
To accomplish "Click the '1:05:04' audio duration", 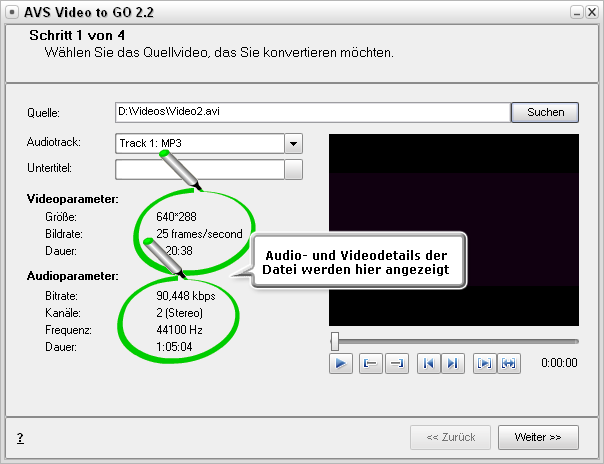I will [174, 347].
